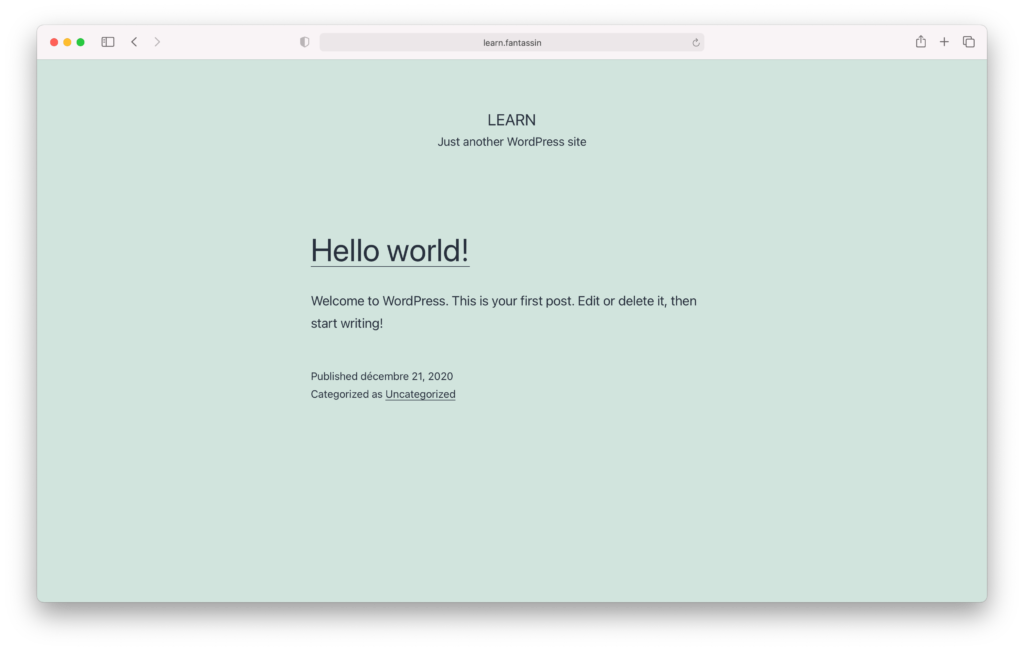Minimize the window with the yellow button

click(67, 42)
